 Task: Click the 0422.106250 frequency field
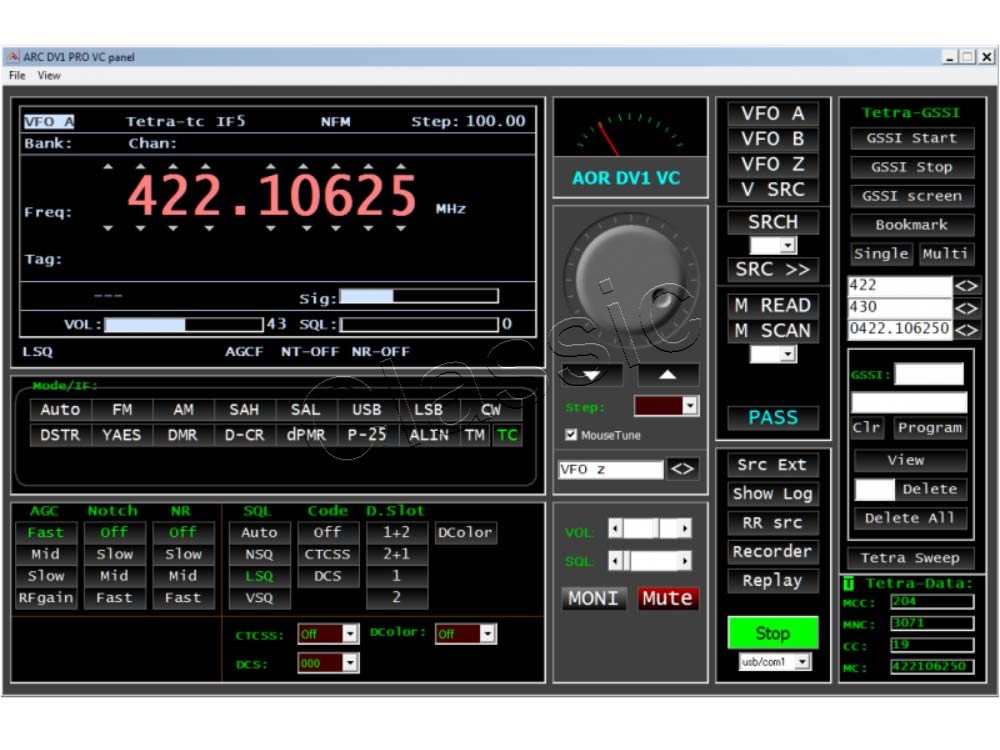tap(900, 330)
